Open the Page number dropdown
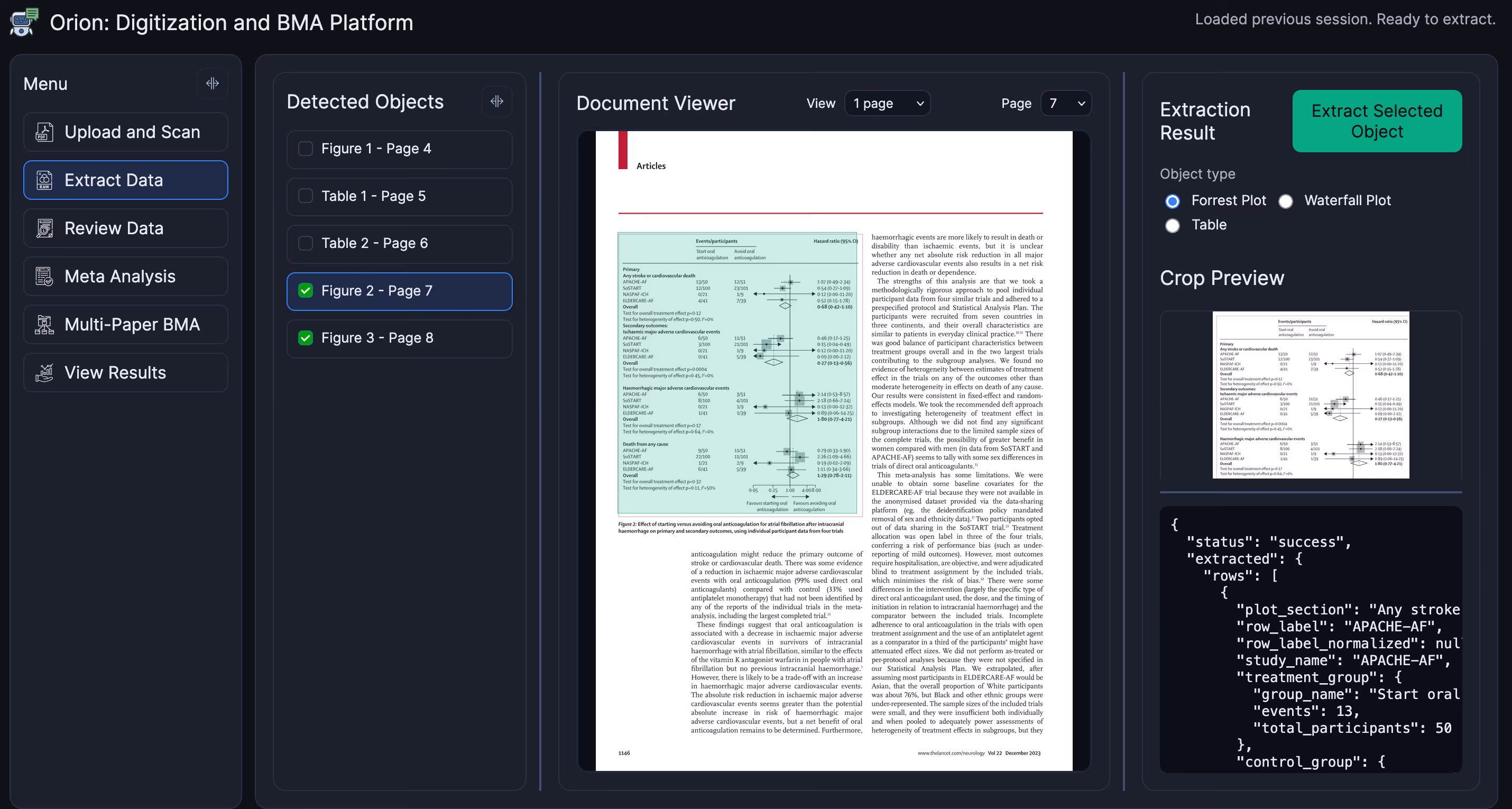This screenshot has width=1512, height=809. 1065,103
